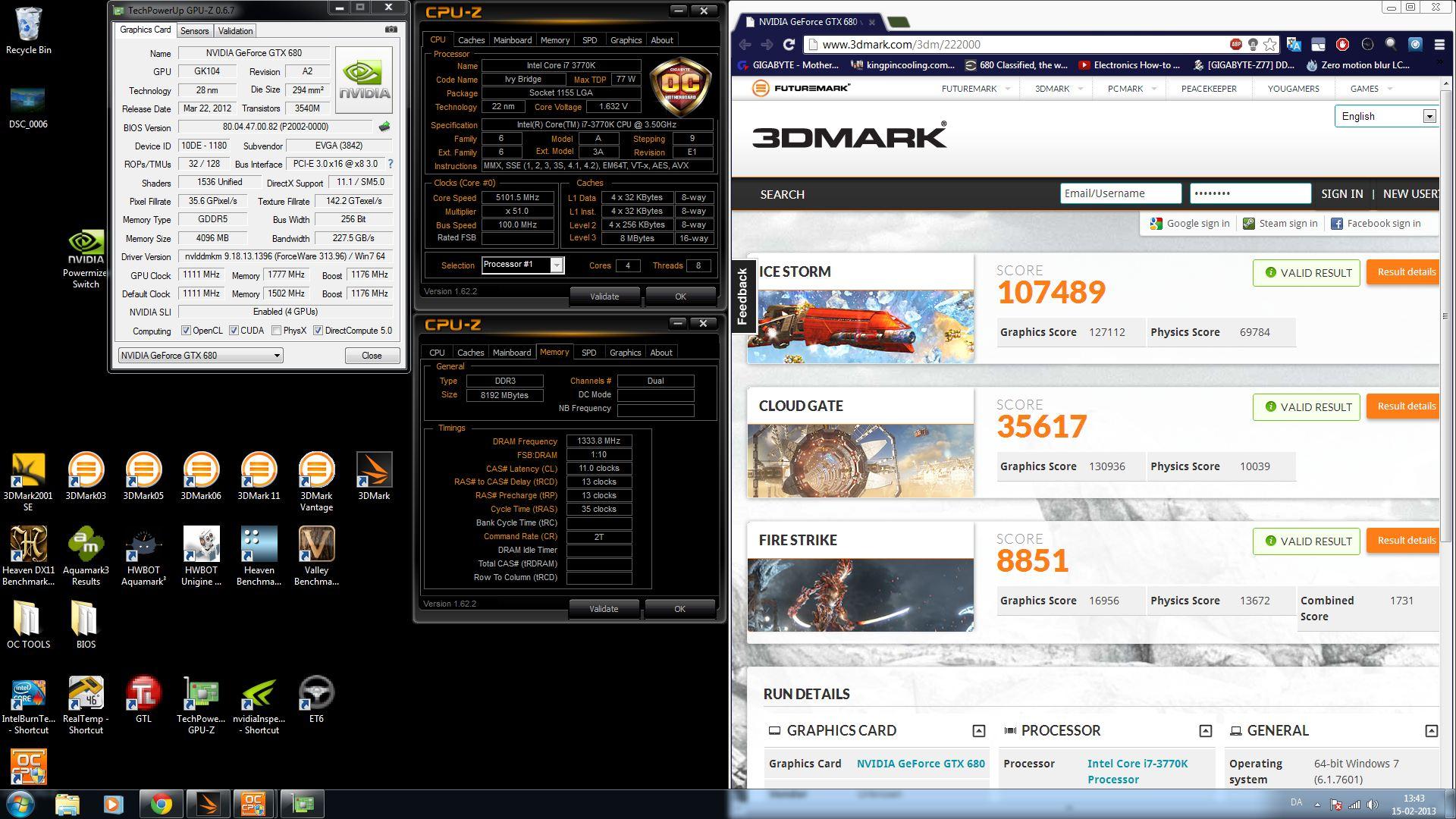
Task: Click Google sign in button
Action: (1190, 224)
